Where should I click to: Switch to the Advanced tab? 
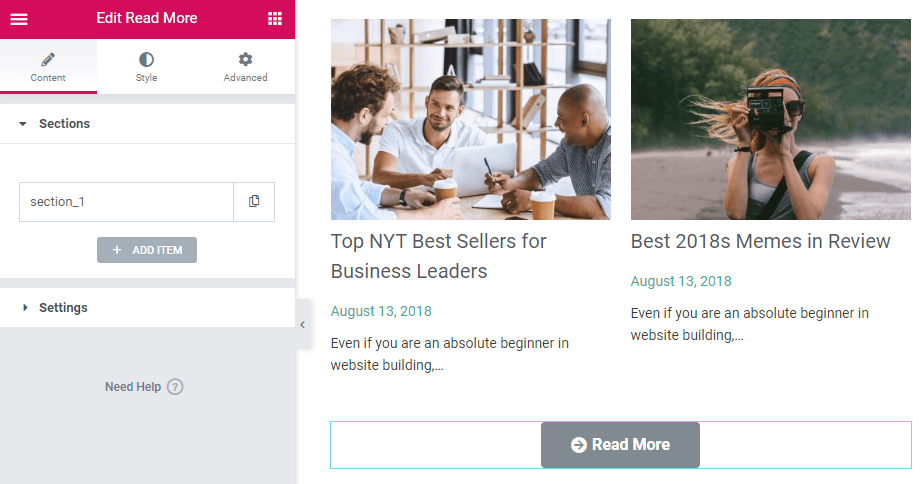pyautogui.click(x=245, y=67)
